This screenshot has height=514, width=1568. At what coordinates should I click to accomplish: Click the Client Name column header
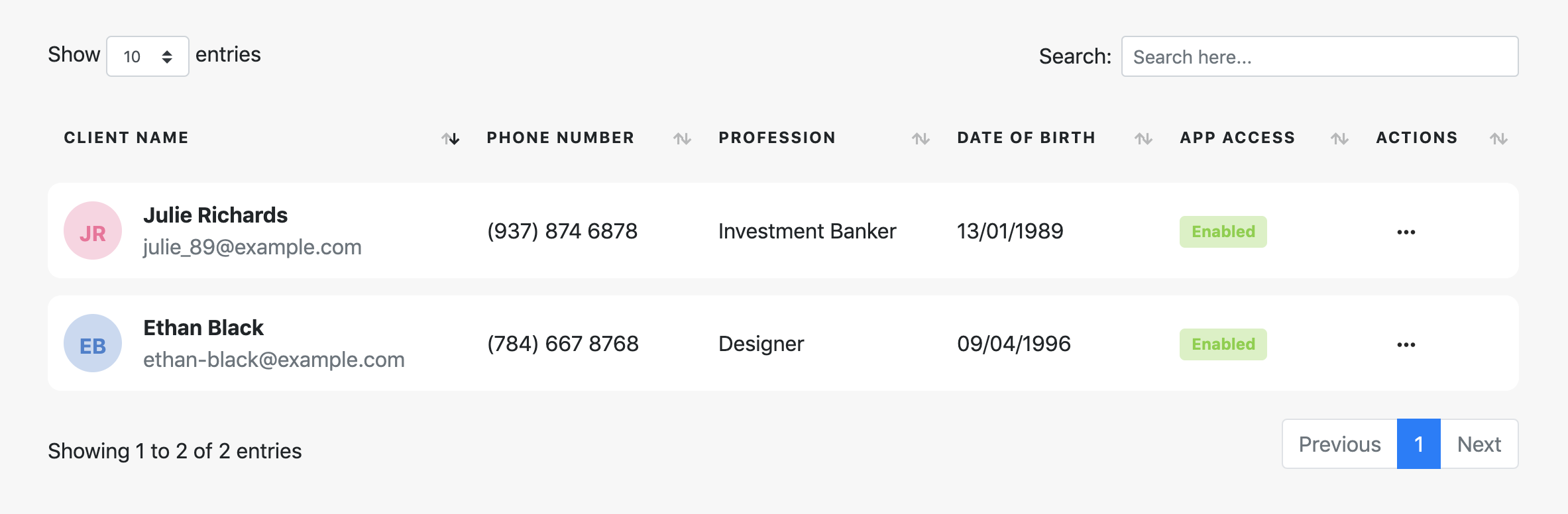tap(126, 138)
